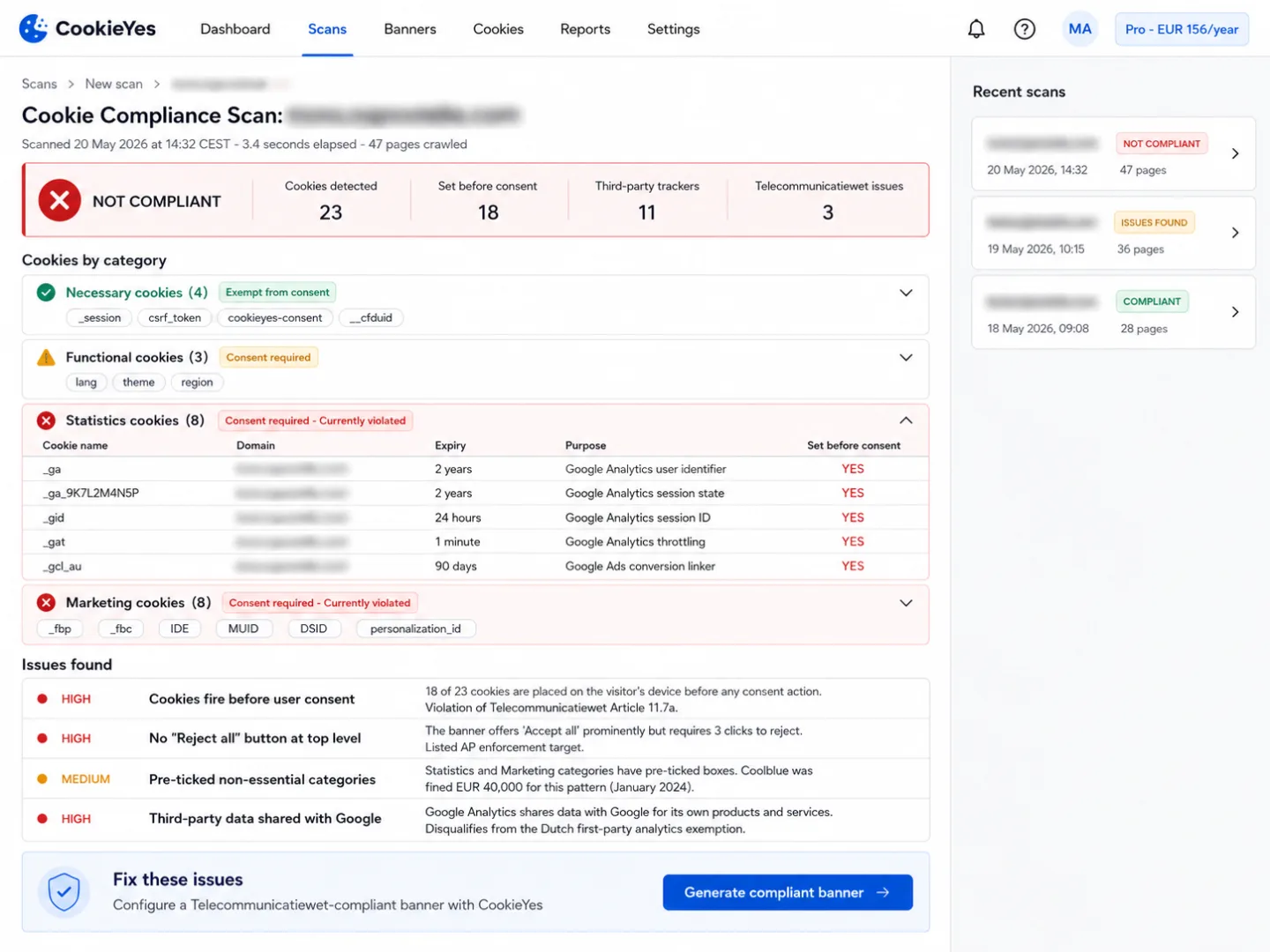Open the 19 May 2026 recent scan arrow
This screenshot has width=1270, height=952.
tap(1235, 233)
